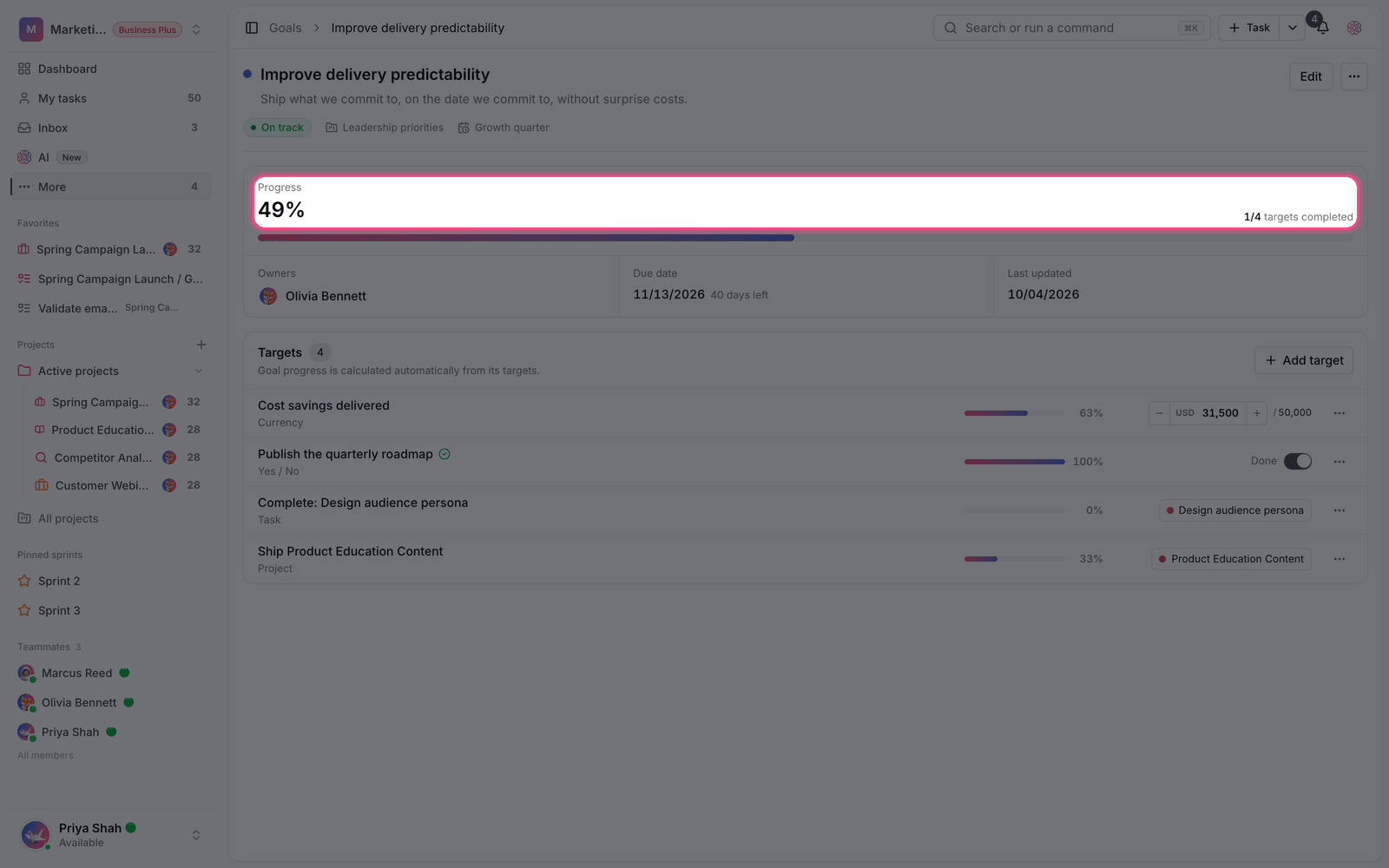The width and height of the screenshot is (1389, 868).
Task: Click the goal's three-dot menu beside Edit
Action: tap(1354, 76)
